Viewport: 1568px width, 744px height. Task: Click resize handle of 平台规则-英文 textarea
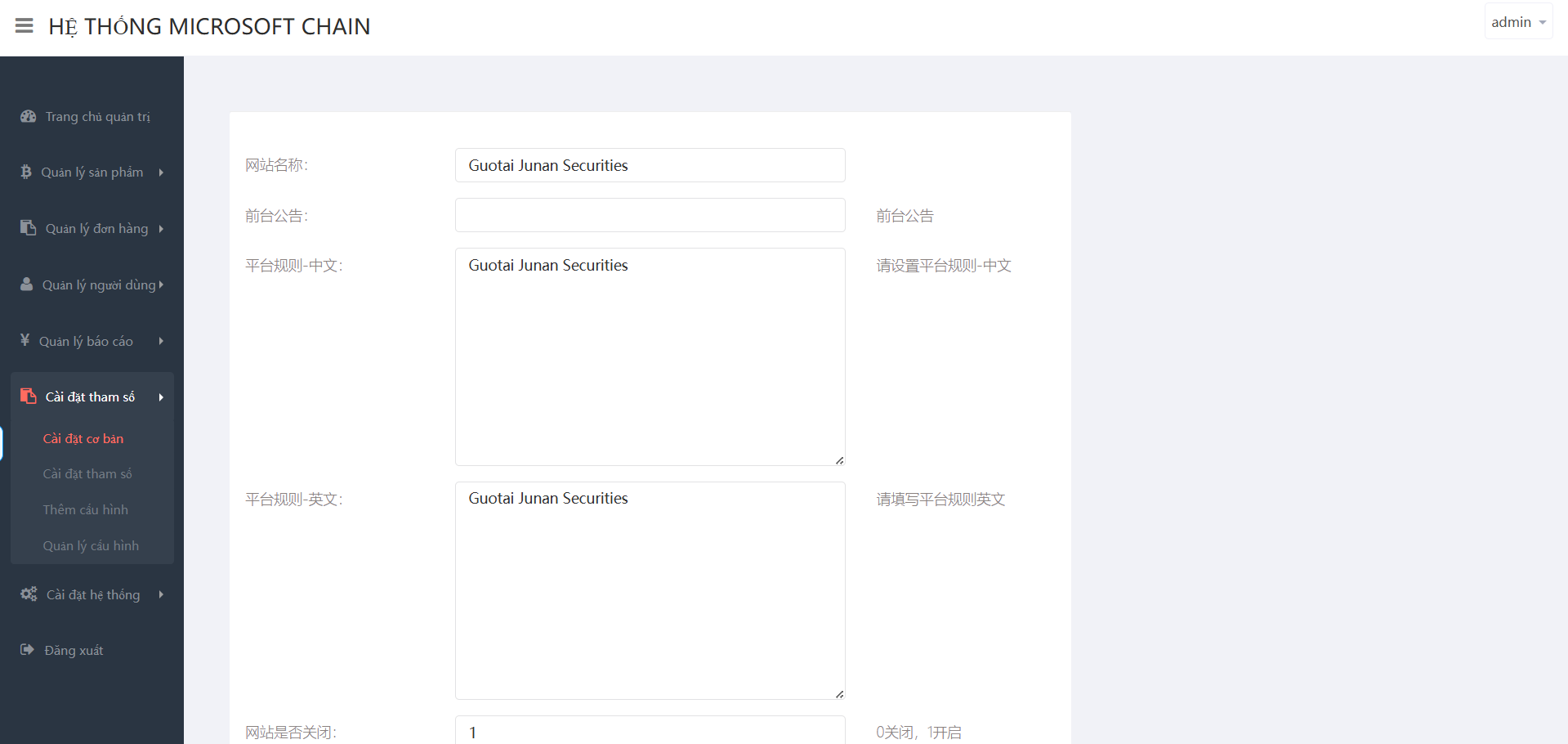pos(839,694)
